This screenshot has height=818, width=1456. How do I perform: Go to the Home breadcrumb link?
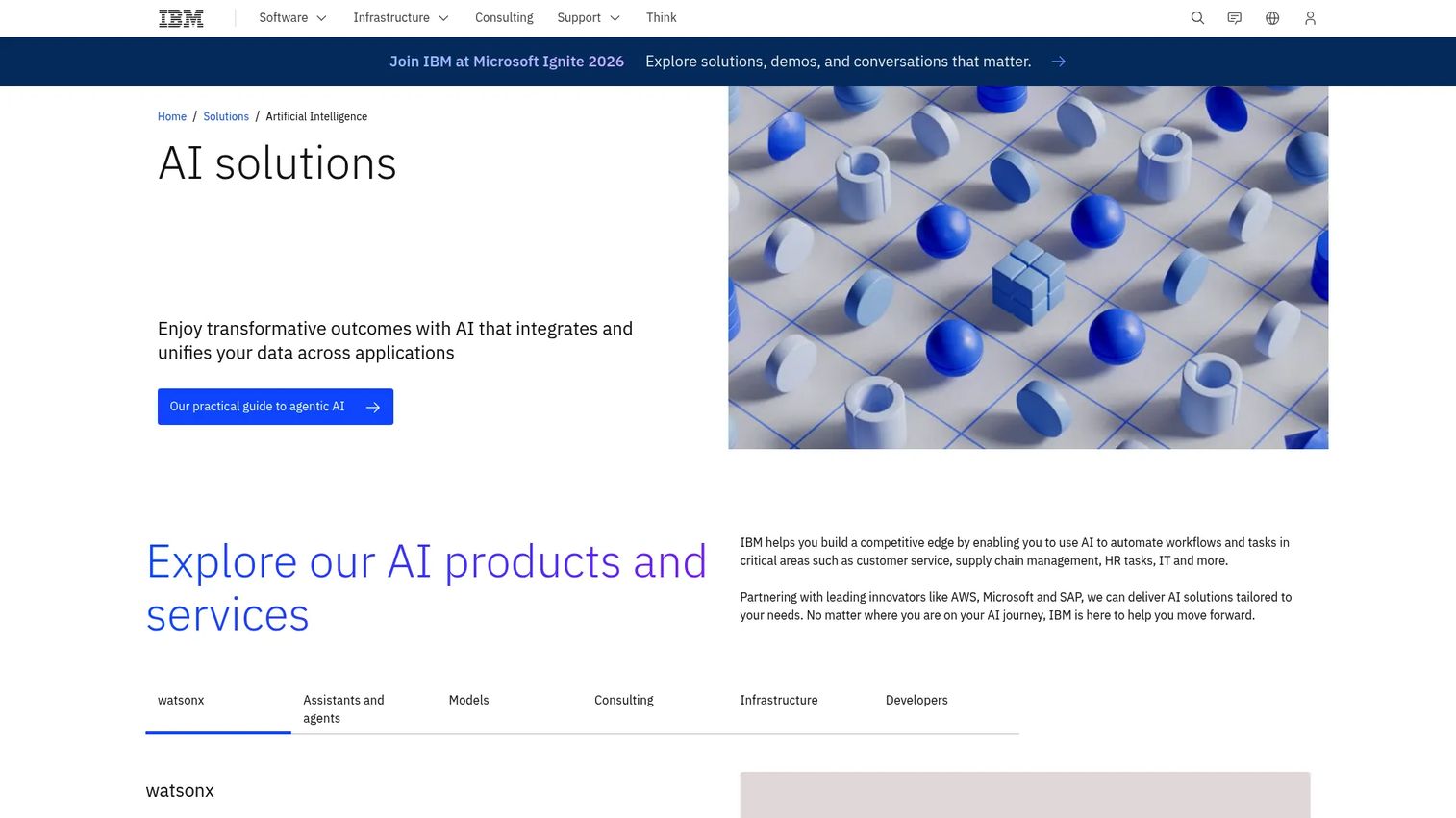click(x=172, y=116)
